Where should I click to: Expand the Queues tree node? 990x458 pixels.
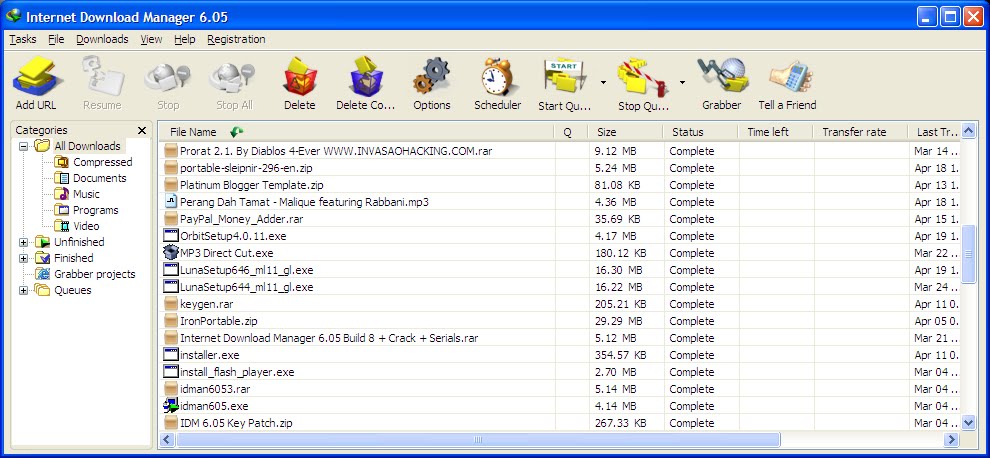23,291
